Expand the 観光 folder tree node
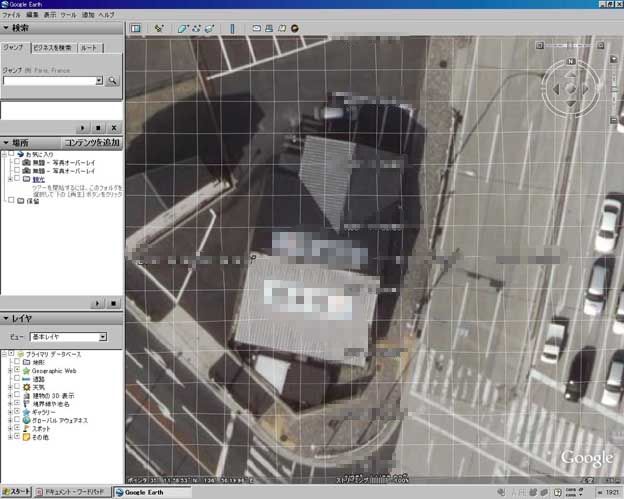 [10, 179]
